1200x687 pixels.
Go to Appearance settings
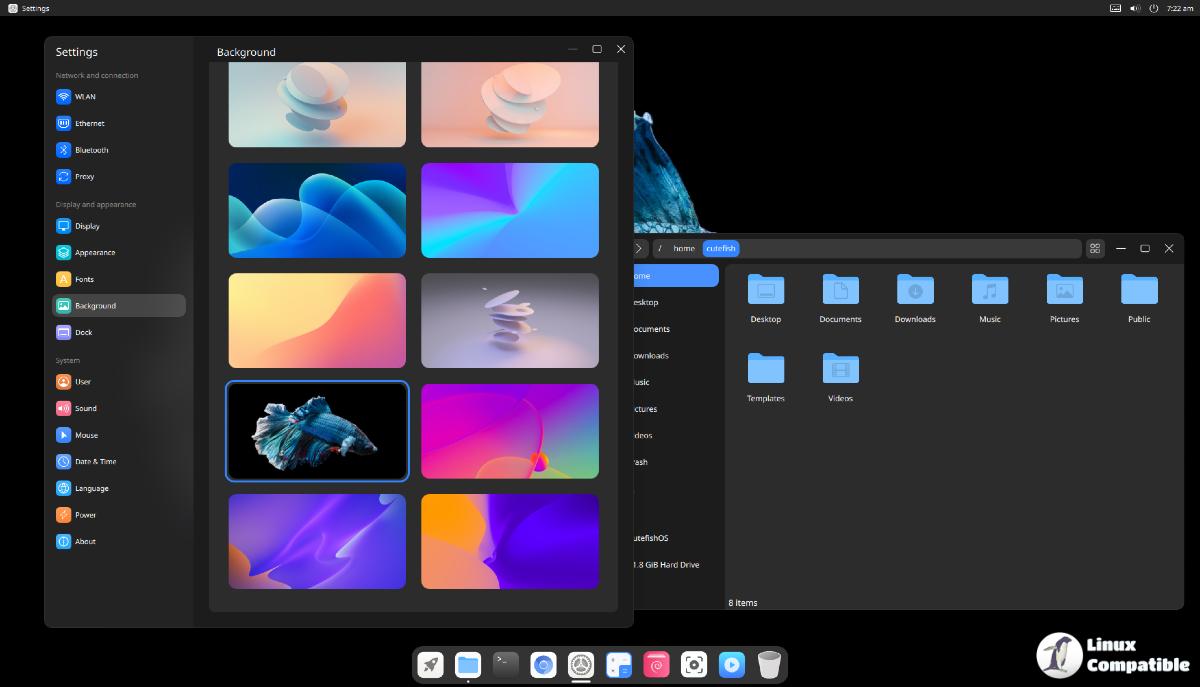pos(95,253)
